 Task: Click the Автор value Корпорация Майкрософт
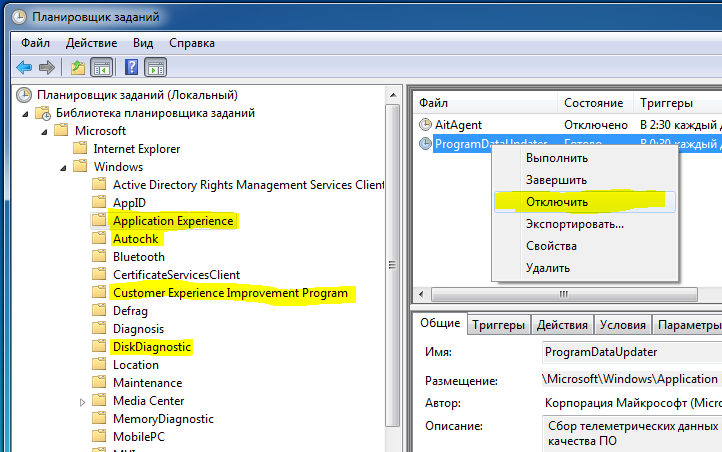634,403
